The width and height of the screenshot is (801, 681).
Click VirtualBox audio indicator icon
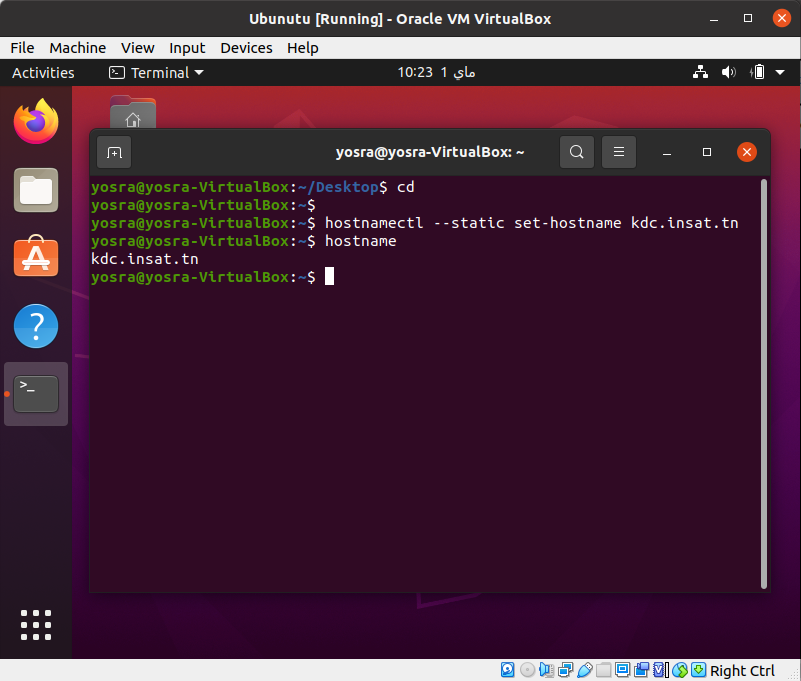546,670
